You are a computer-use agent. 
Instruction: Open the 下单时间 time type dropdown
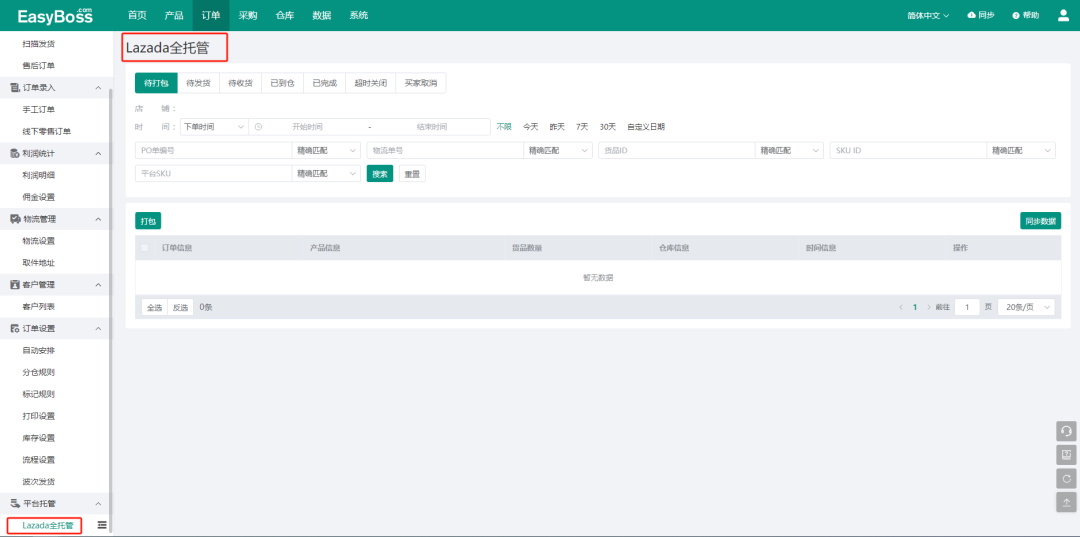pyautogui.click(x=214, y=127)
